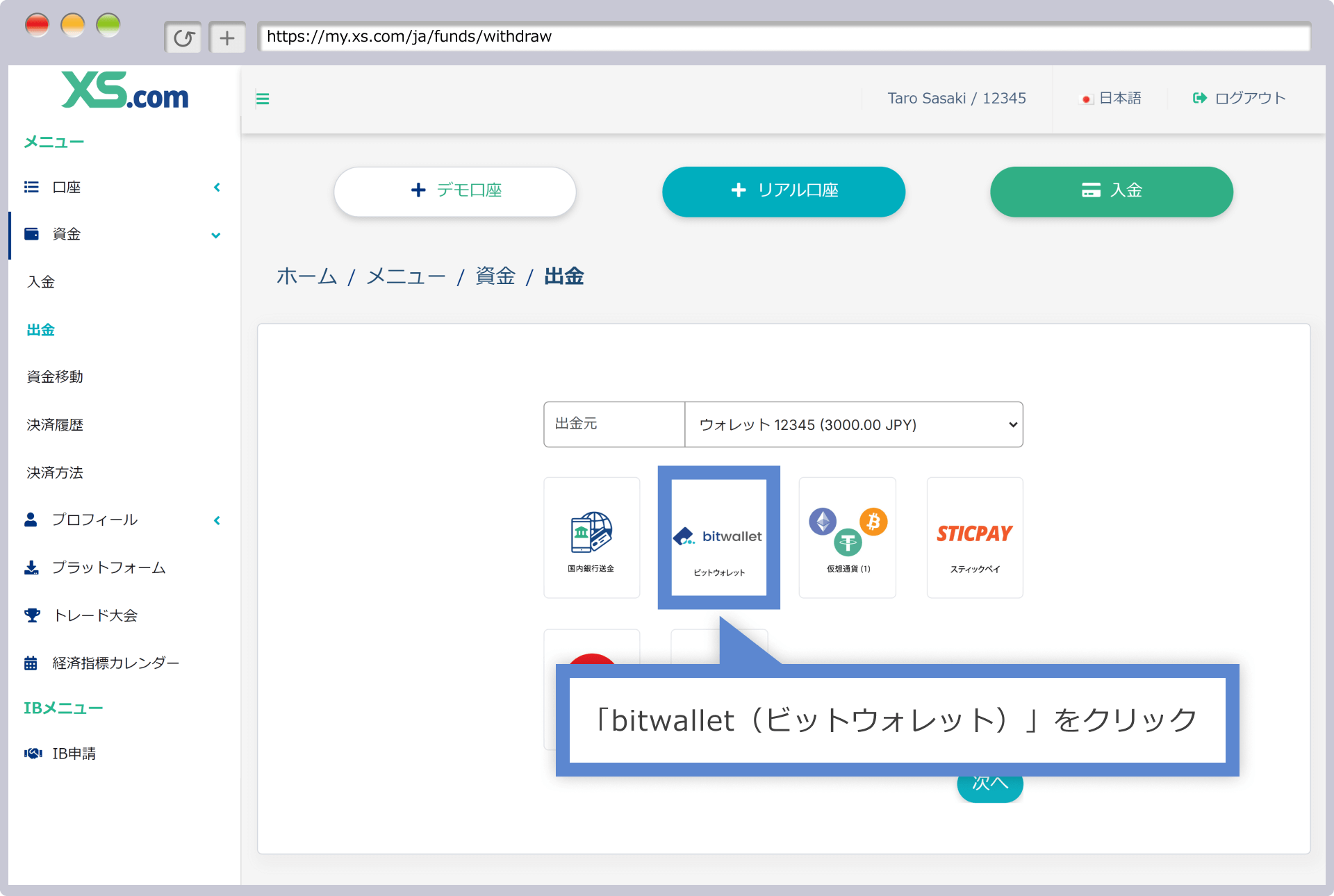Select 仮想通貨 (1) crypto method
Screen dimensions: 1334x896
848,538
